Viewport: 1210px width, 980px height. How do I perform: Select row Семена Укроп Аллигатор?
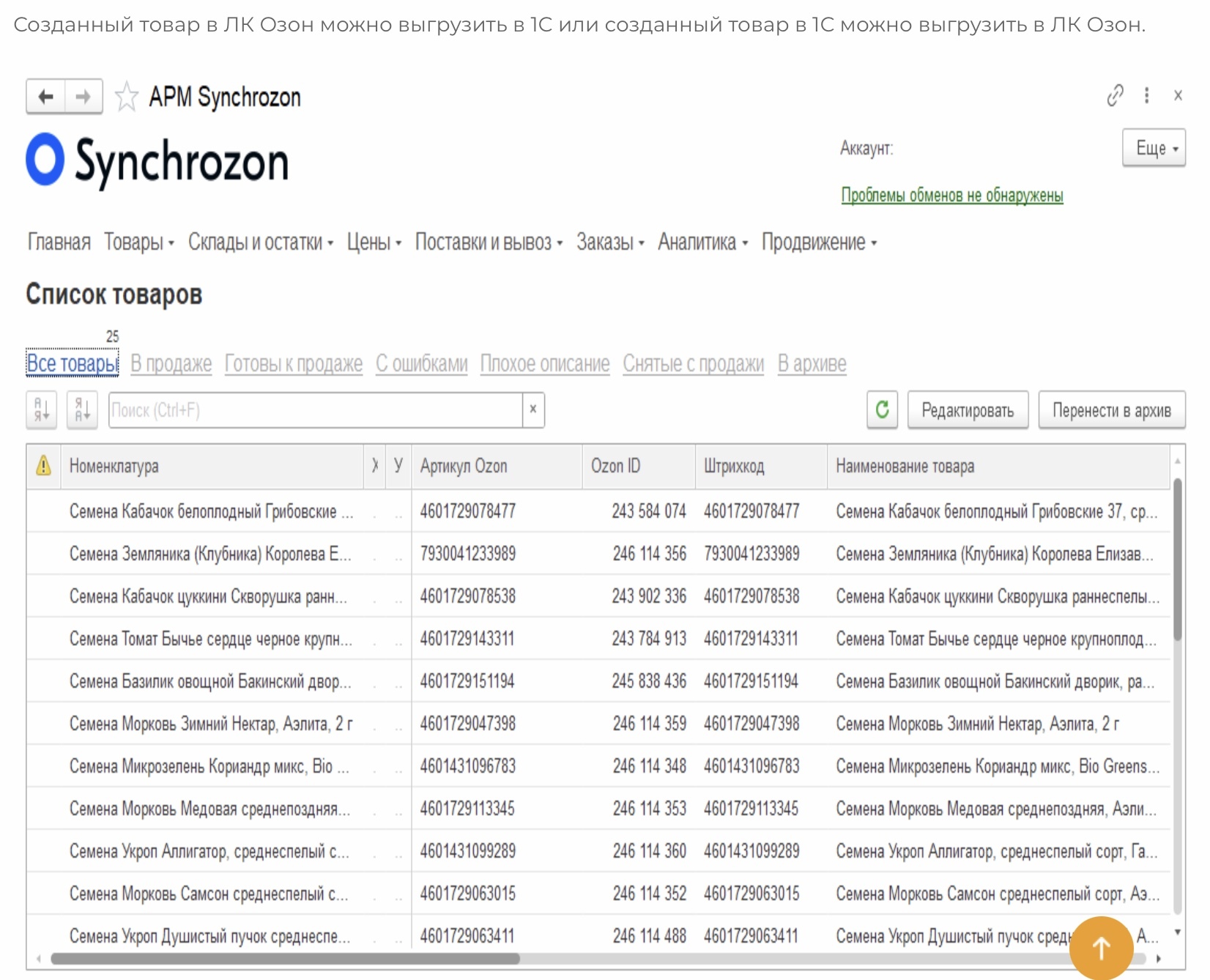[x=598, y=851]
